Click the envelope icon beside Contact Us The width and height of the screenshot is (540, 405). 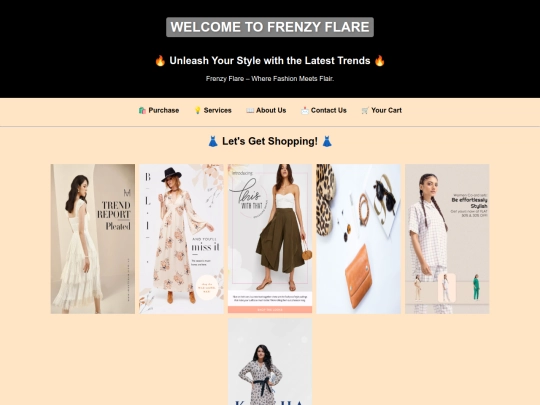[x=305, y=111]
